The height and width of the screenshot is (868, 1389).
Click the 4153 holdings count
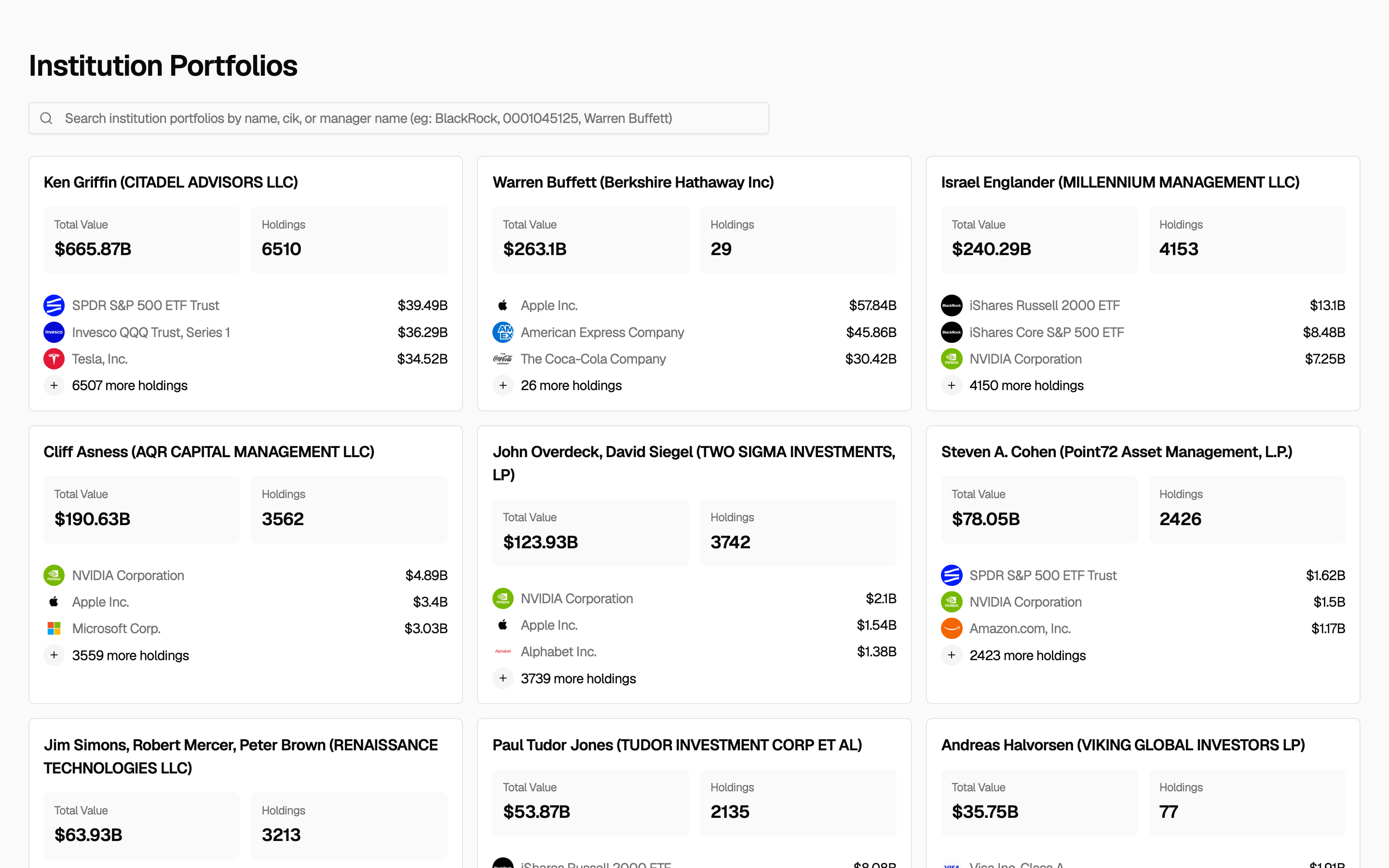1179,249
